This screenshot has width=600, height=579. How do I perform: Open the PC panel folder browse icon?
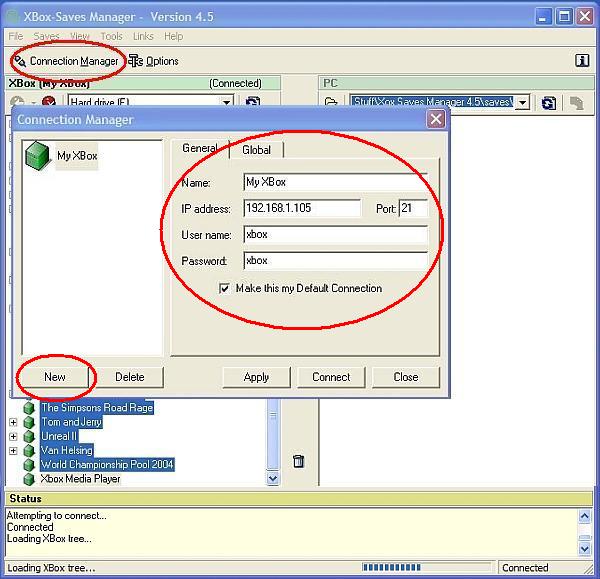point(331,102)
